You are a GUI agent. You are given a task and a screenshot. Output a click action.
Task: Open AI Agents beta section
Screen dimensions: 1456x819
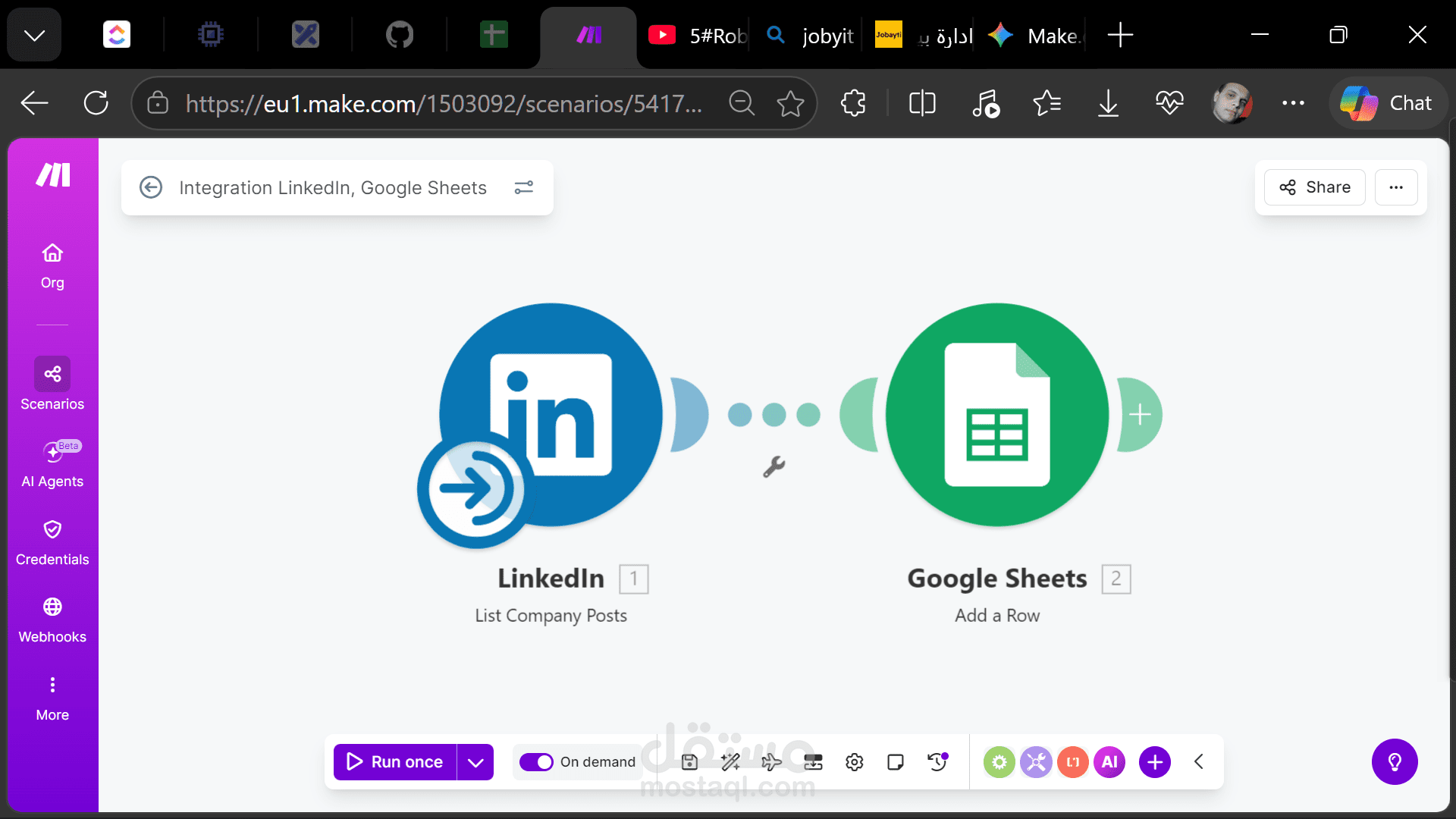pyautogui.click(x=52, y=464)
